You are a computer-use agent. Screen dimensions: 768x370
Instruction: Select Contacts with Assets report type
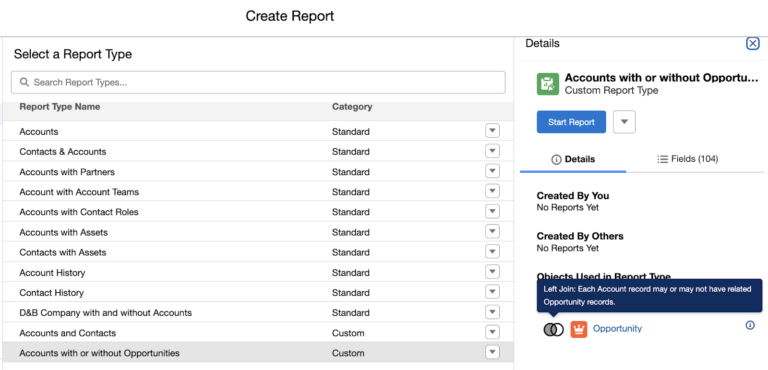[x=63, y=252]
